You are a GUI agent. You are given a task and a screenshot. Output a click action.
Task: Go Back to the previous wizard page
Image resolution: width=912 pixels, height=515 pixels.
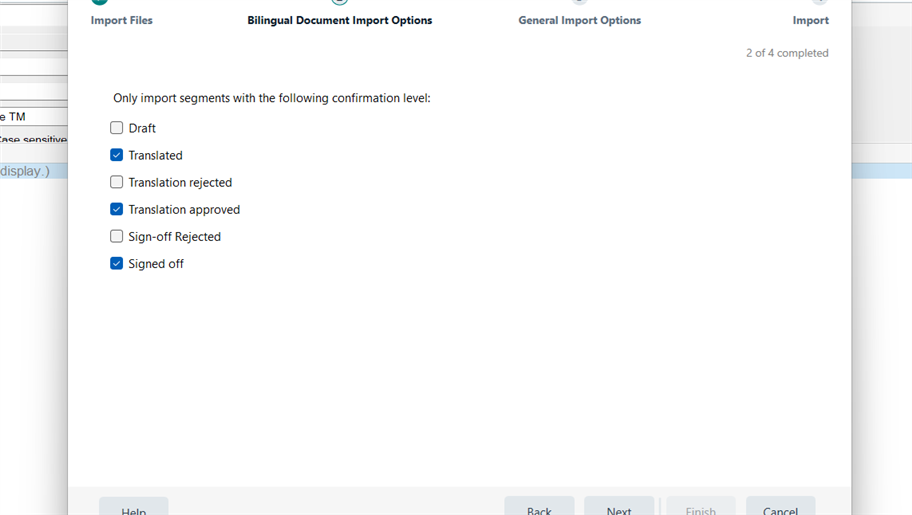tap(539, 506)
